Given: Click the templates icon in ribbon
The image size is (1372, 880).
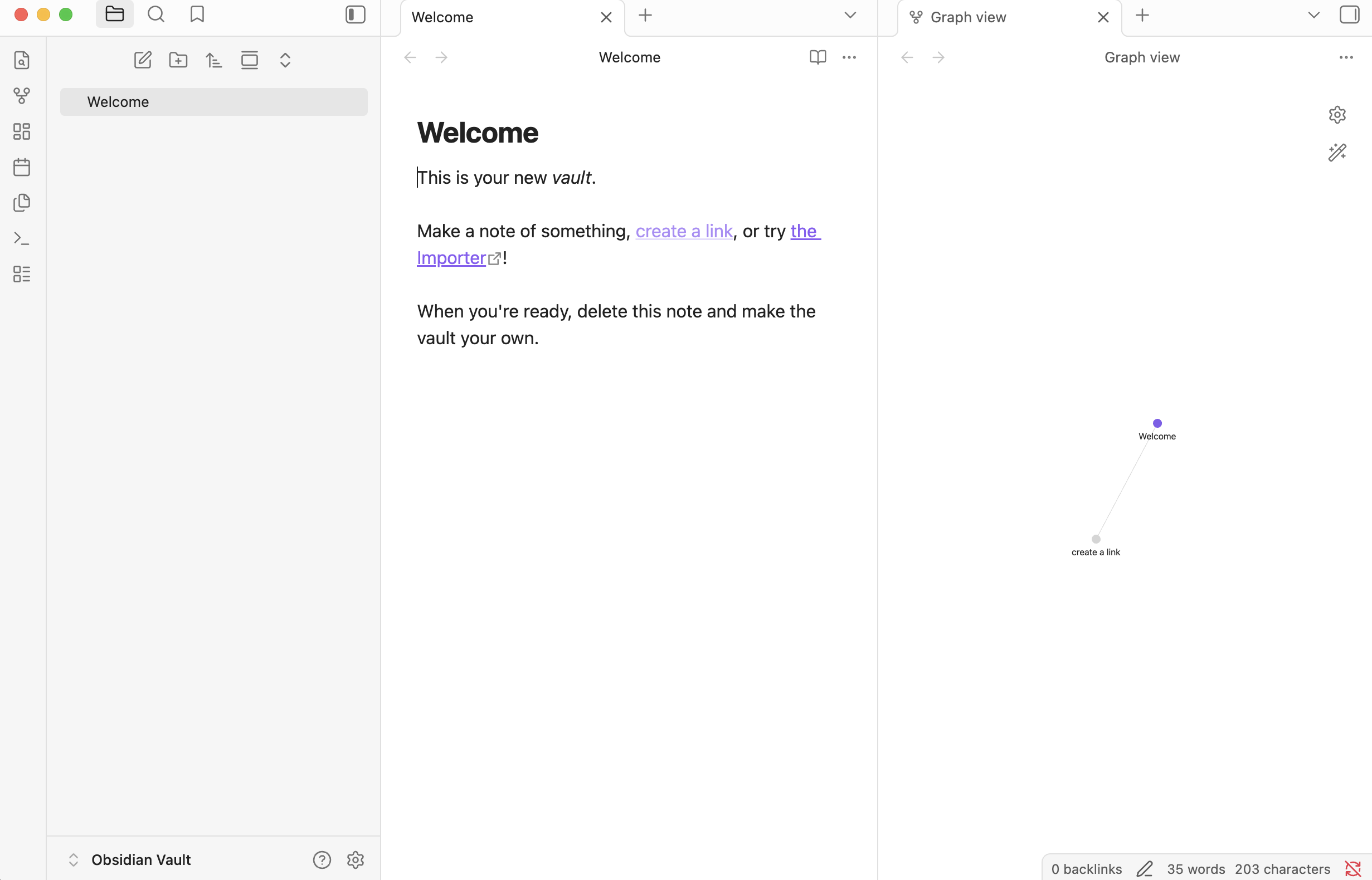Looking at the screenshot, I should click(22, 203).
